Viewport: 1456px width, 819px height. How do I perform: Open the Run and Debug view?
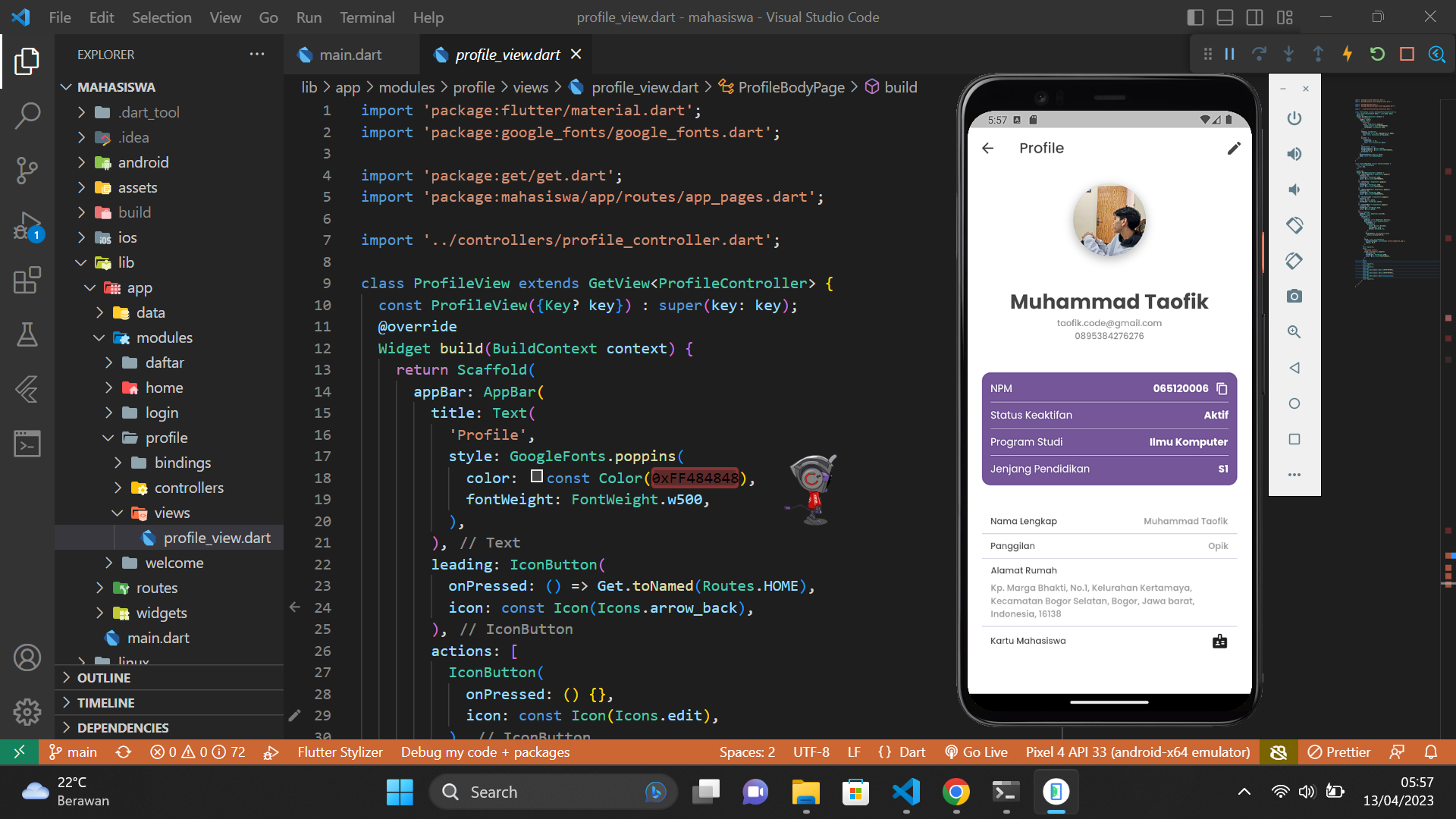coord(27,226)
